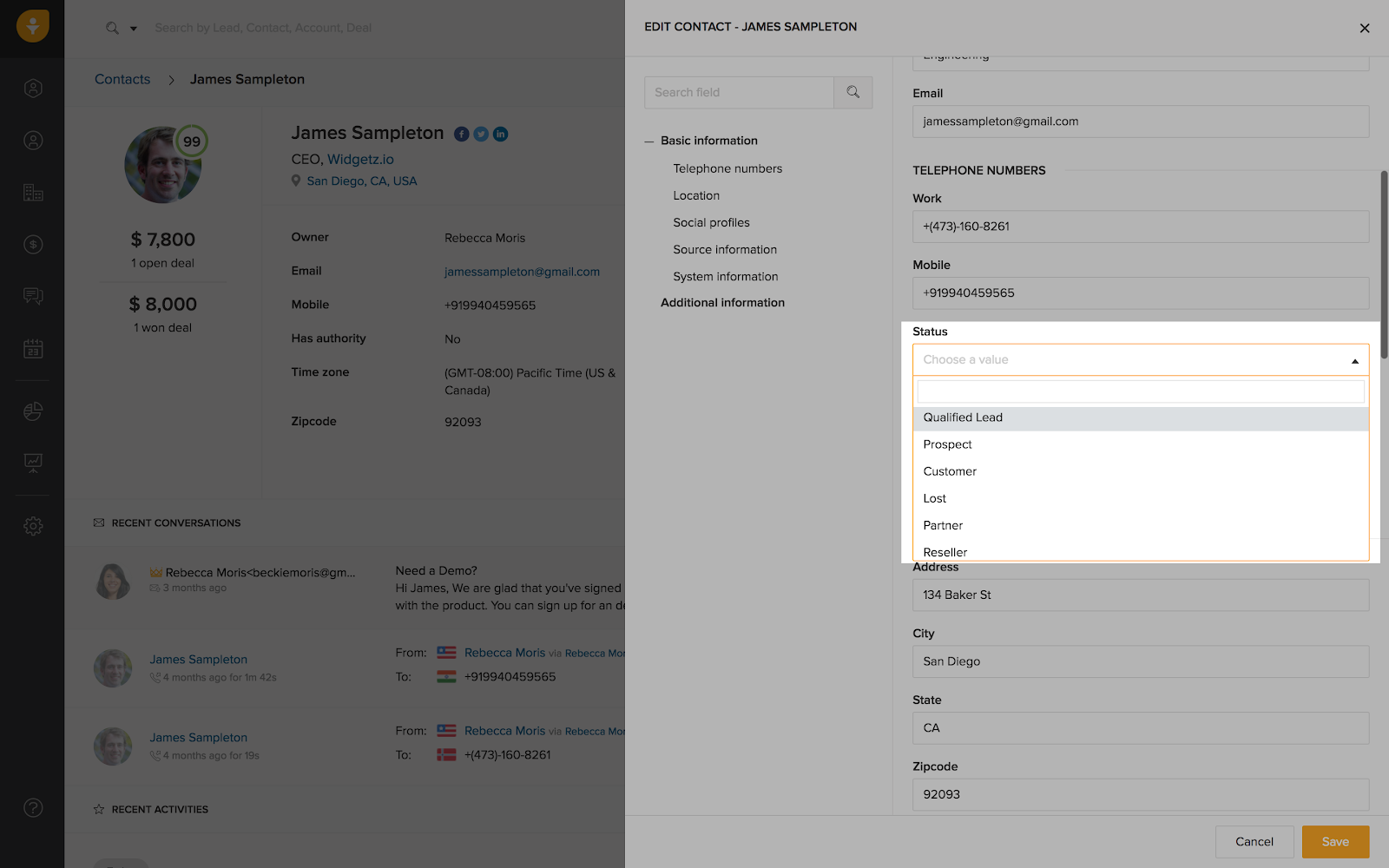Open the Deals dollar icon in sidebar
The image size is (1389, 868).
pos(33,245)
